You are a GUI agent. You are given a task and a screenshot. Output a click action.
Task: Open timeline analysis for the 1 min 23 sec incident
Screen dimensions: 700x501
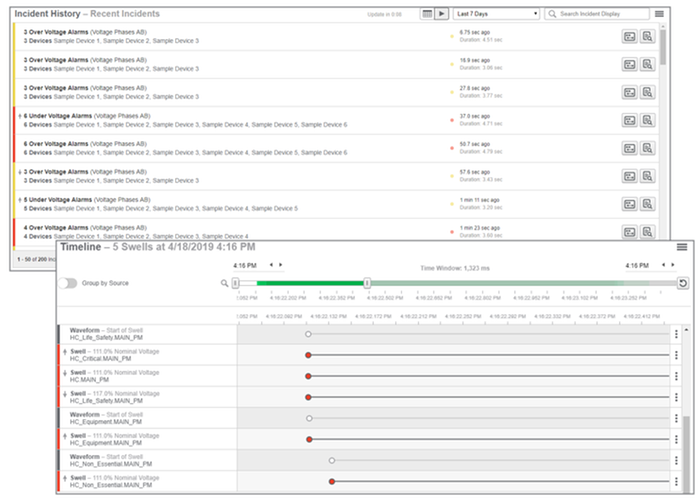click(x=629, y=232)
